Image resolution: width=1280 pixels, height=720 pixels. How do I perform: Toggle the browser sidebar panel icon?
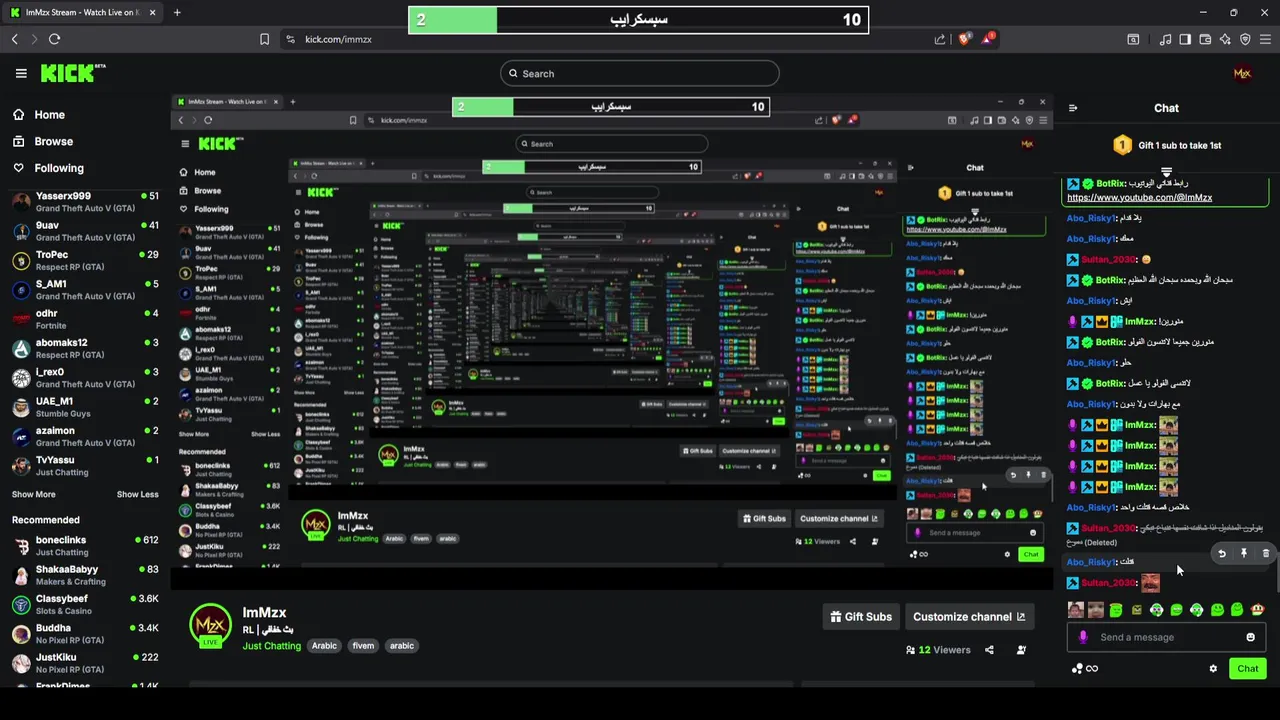1185,39
